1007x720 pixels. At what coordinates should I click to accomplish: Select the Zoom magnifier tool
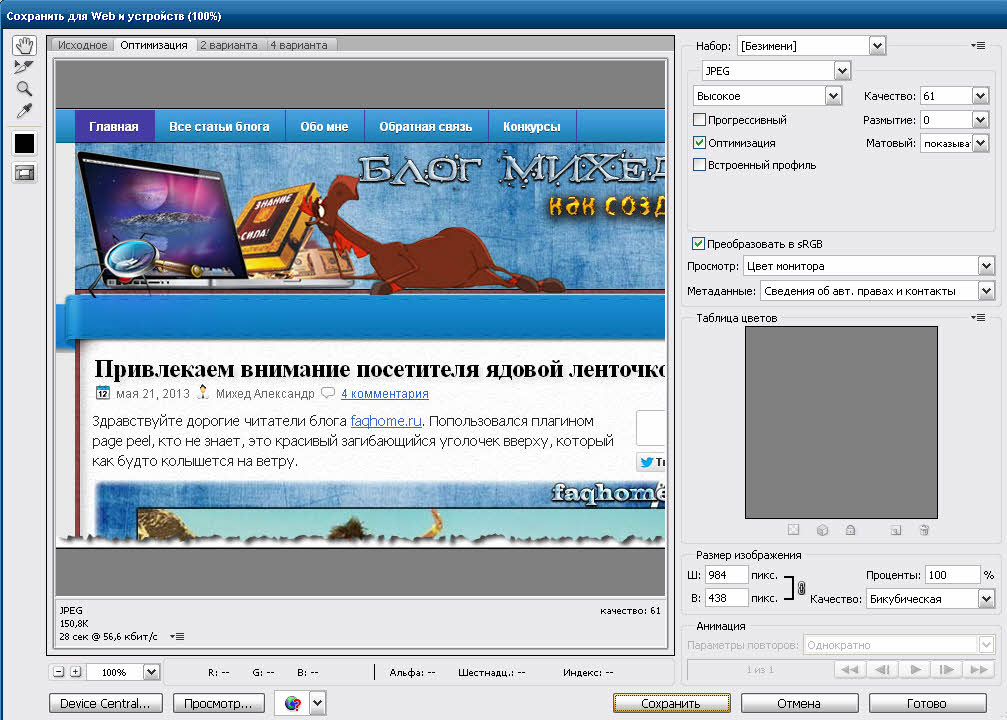(x=24, y=88)
